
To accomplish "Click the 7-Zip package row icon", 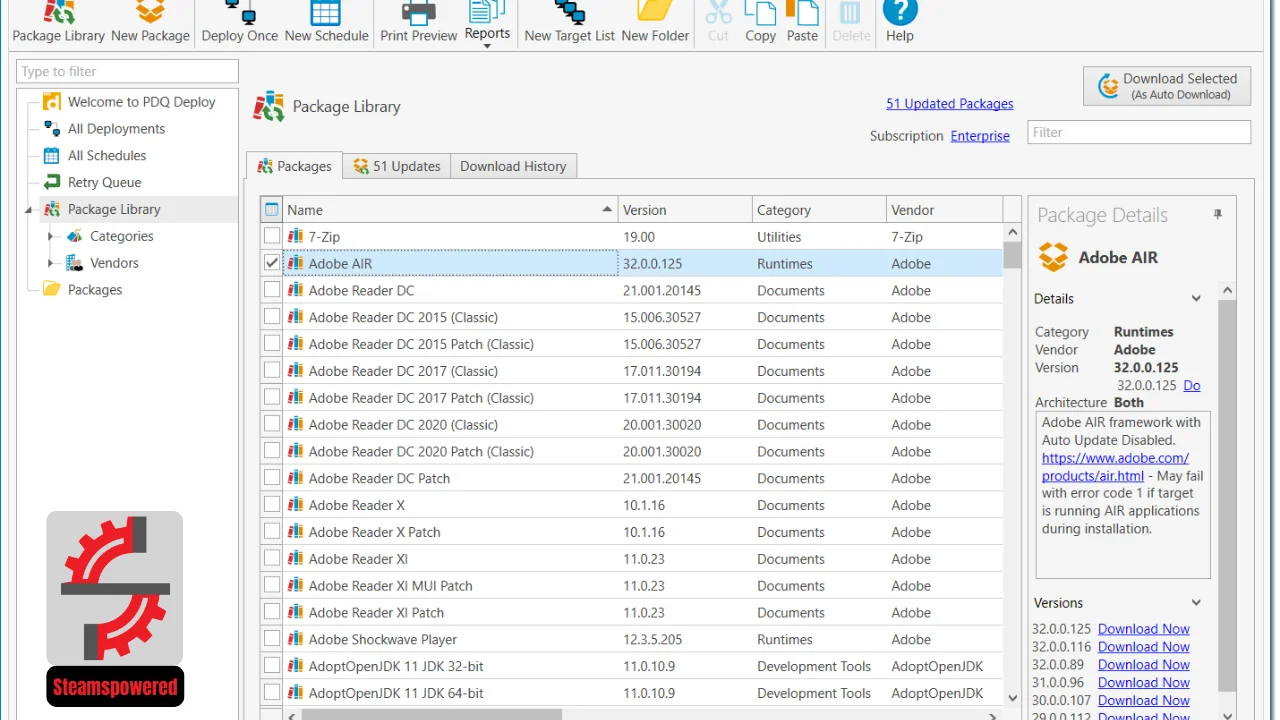I will [295, 237].
